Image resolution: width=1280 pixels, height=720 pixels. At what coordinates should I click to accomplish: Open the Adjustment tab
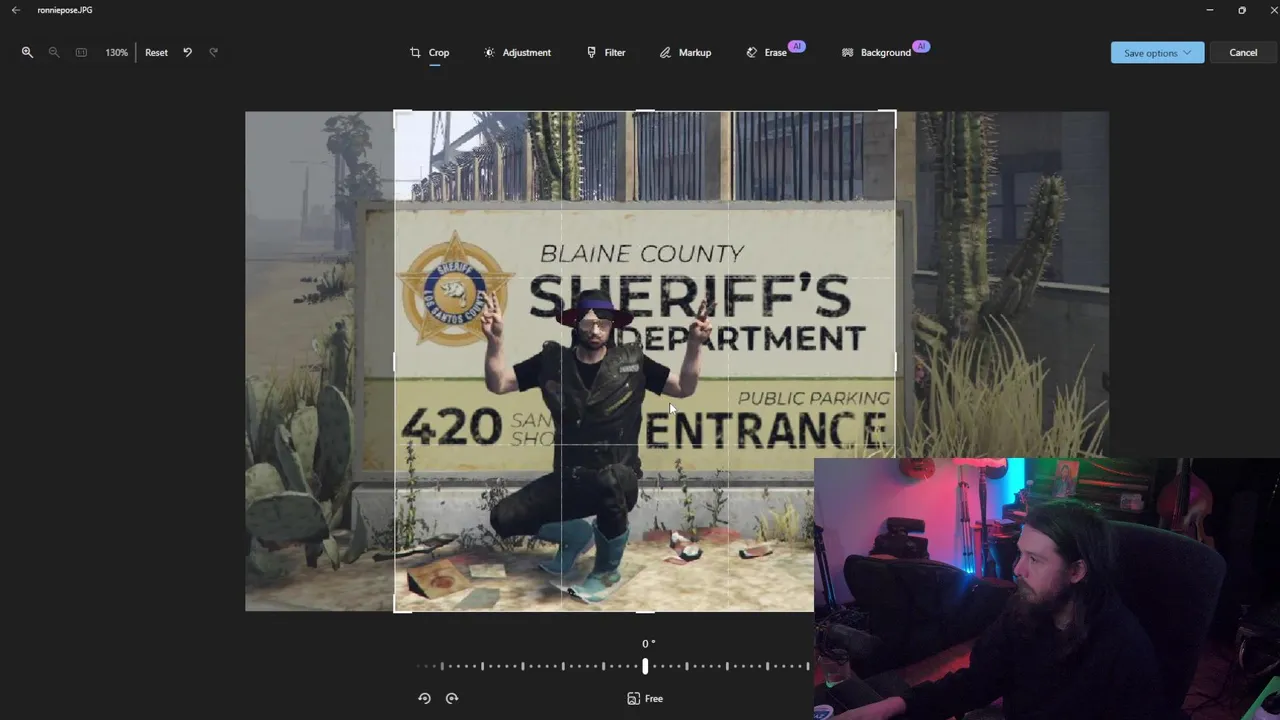pyautogui.click(x=517, y=52)
